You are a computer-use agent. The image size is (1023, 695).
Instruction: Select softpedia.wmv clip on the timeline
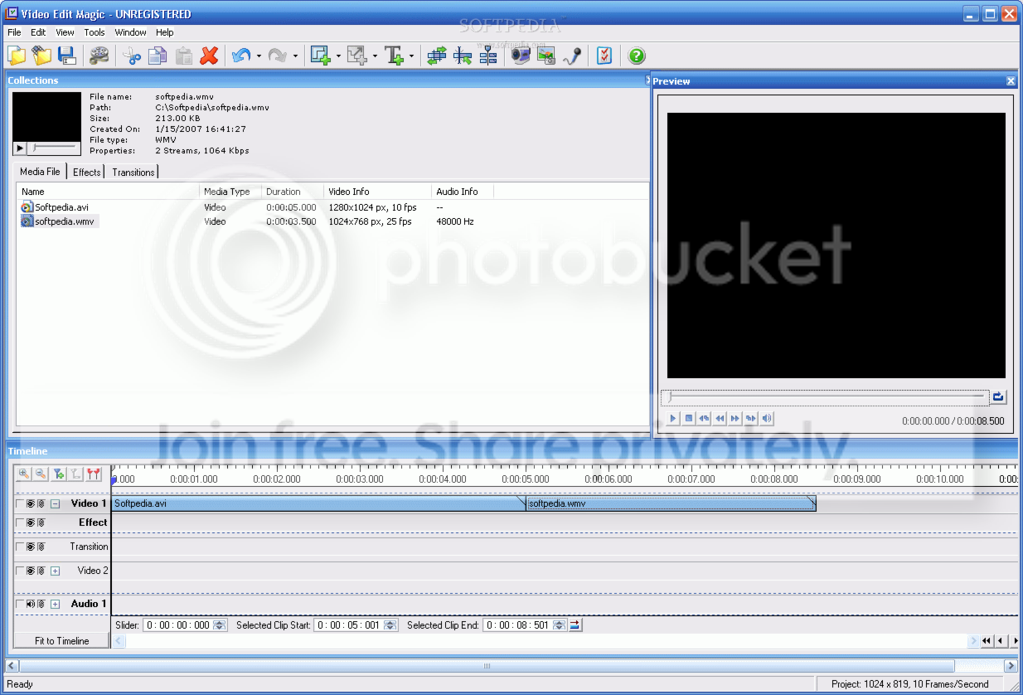coord(671,504)
